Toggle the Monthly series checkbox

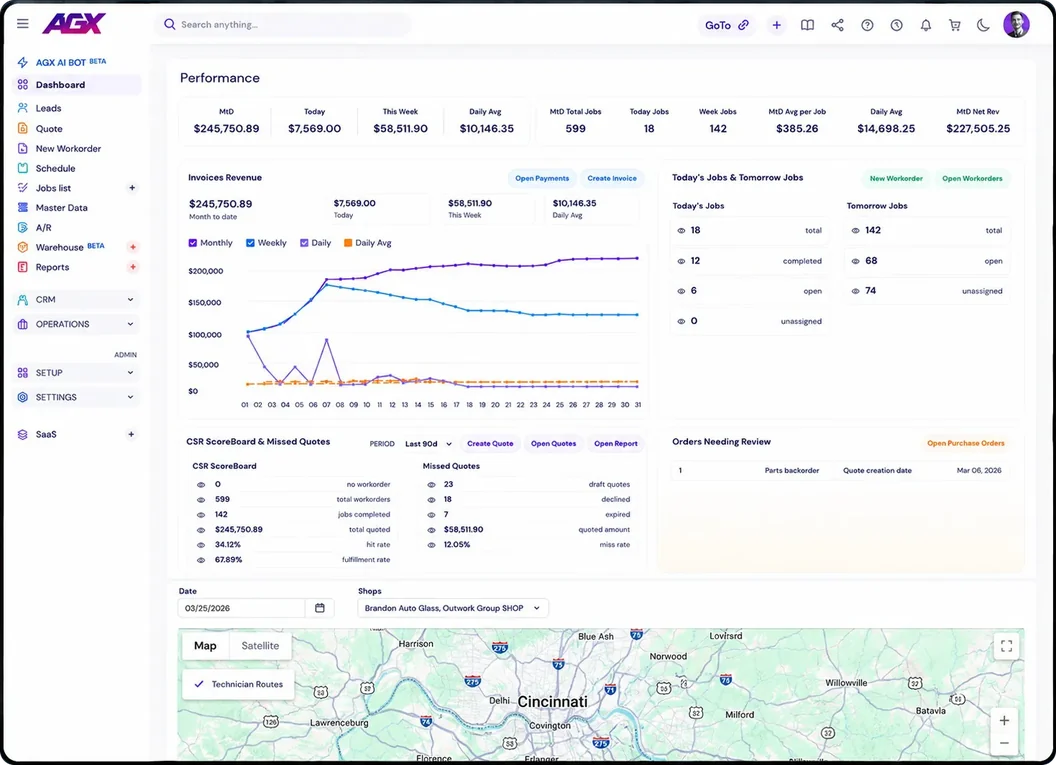pos(193,243)
